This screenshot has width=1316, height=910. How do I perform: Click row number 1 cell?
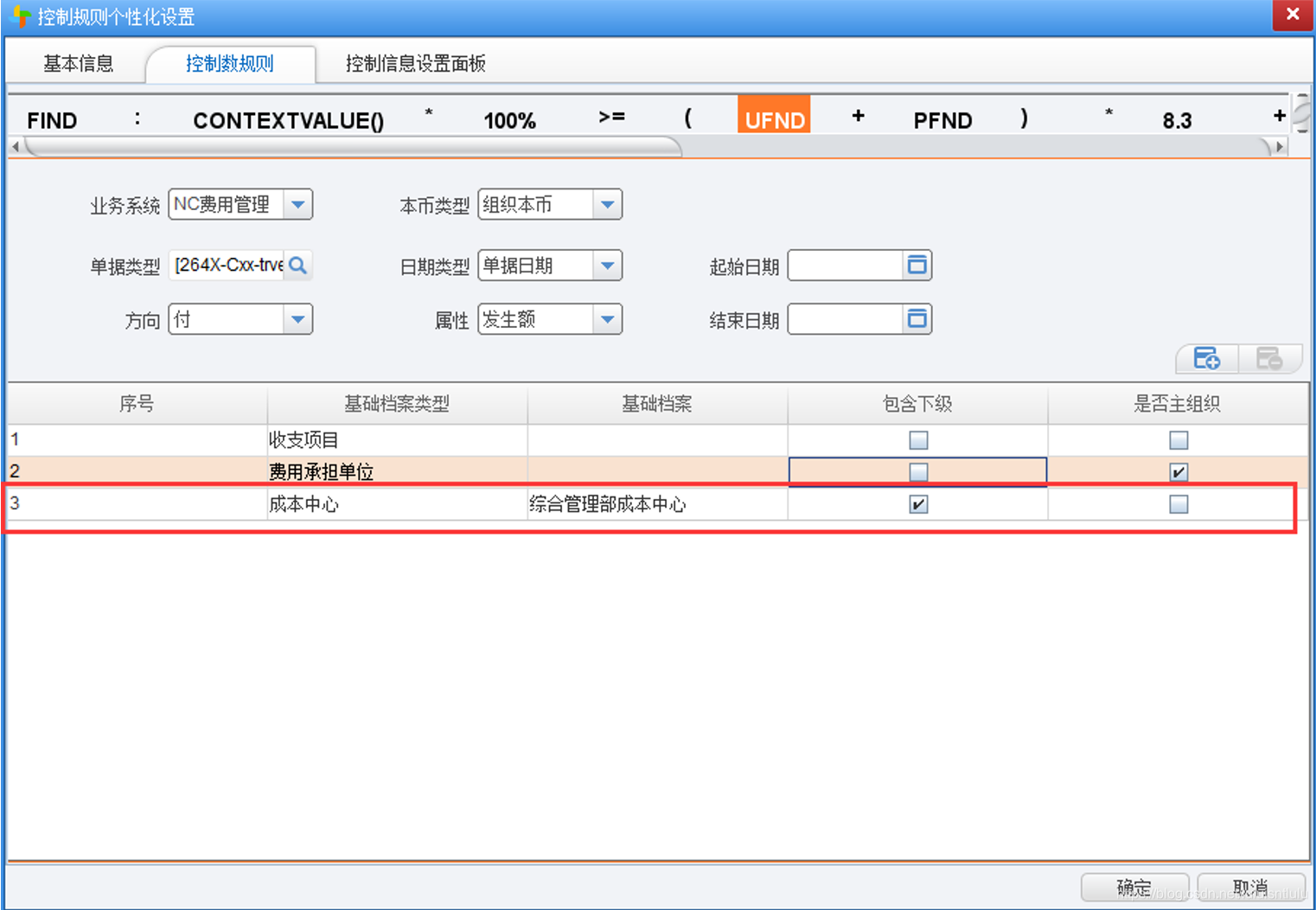coord(137,440)
